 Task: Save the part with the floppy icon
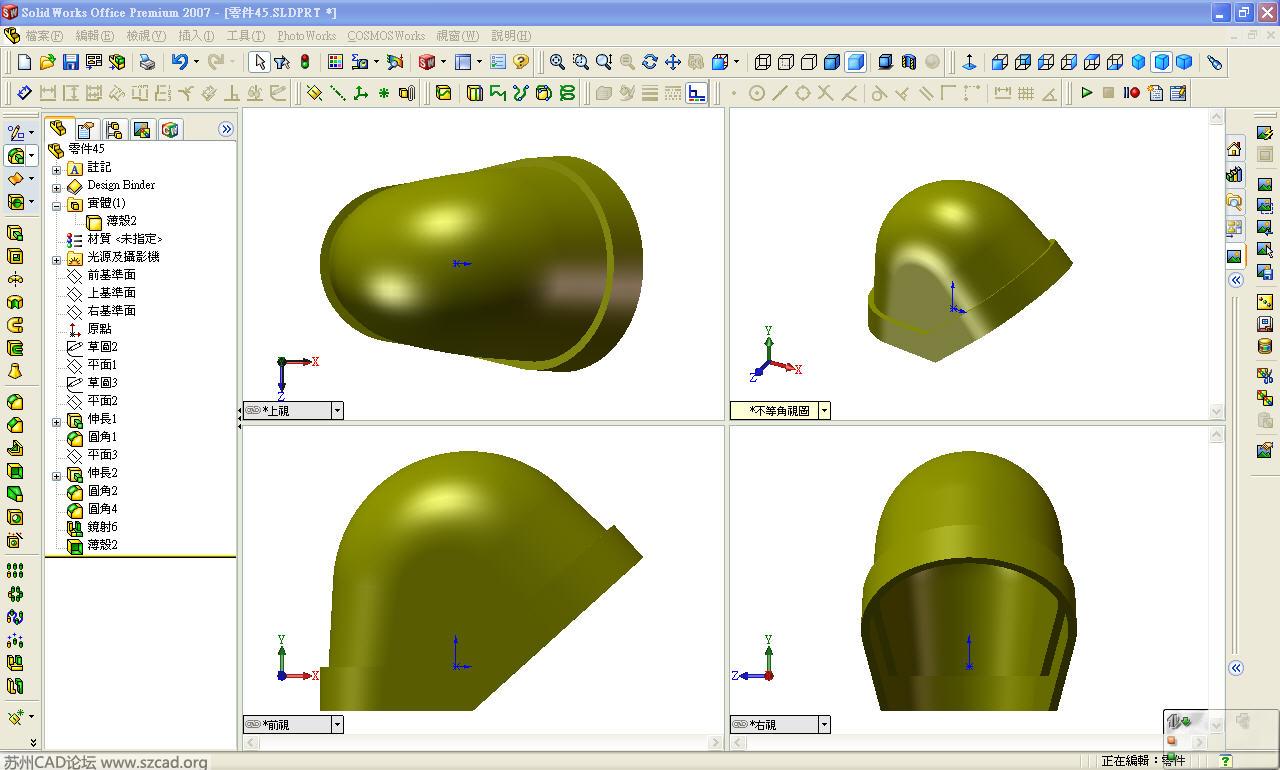click(x=70, y=62)
